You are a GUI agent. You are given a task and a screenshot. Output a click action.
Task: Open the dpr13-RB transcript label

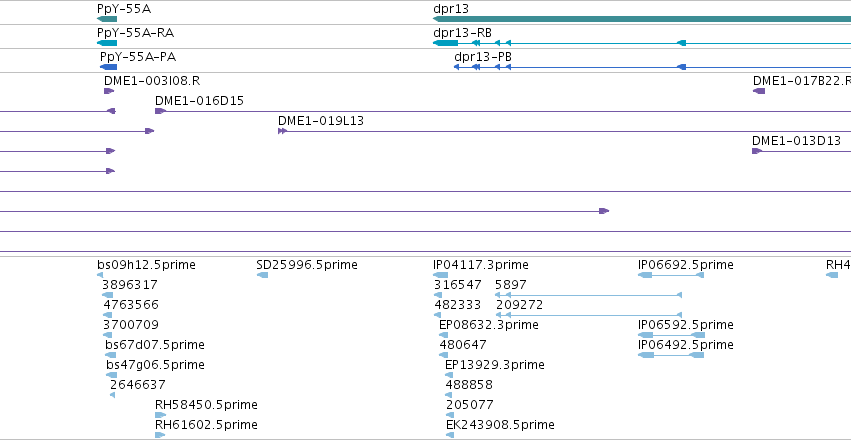[462, 33]
